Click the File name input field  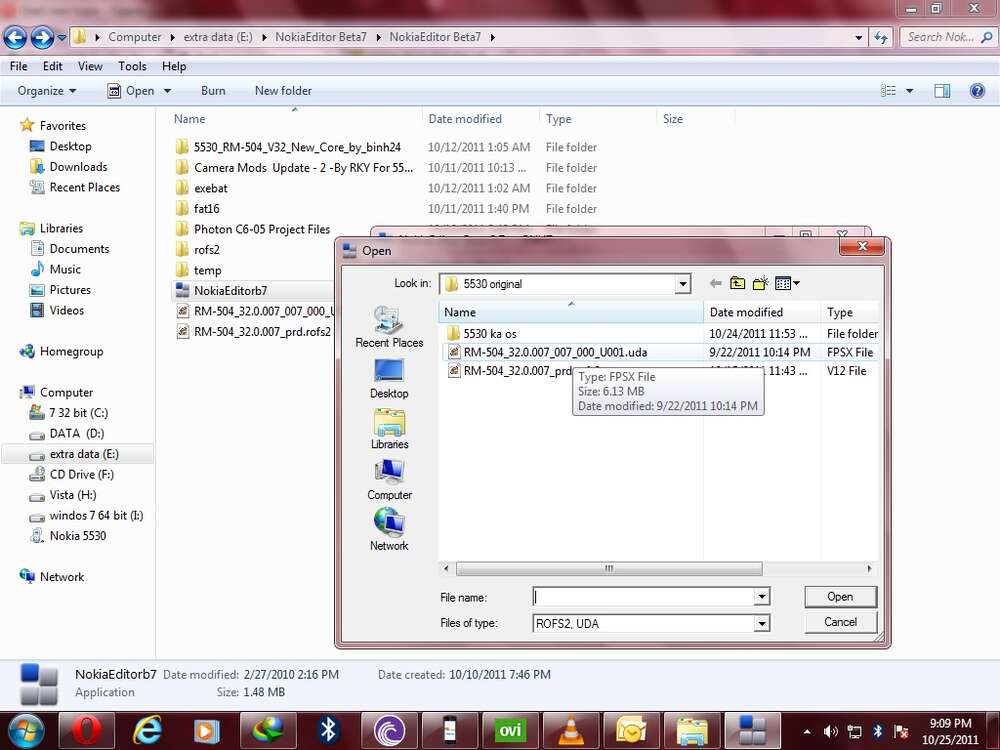point(643,597)
